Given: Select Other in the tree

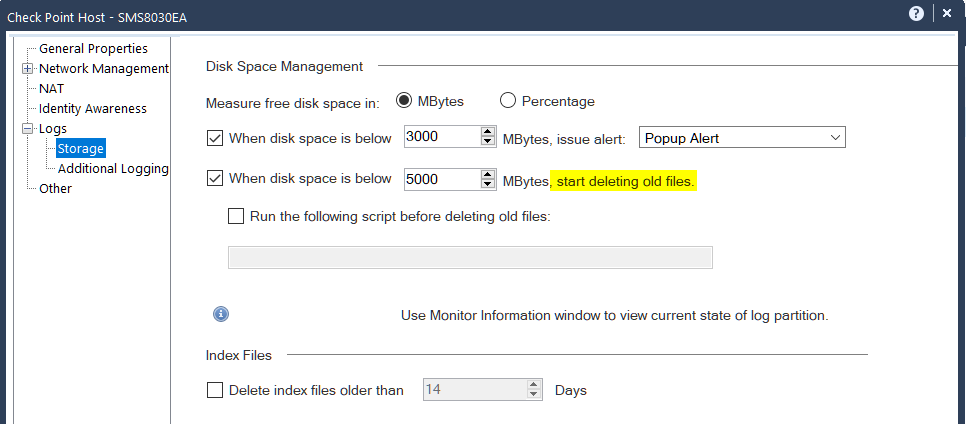Looking at the screenshot, I should coord(55,189).
